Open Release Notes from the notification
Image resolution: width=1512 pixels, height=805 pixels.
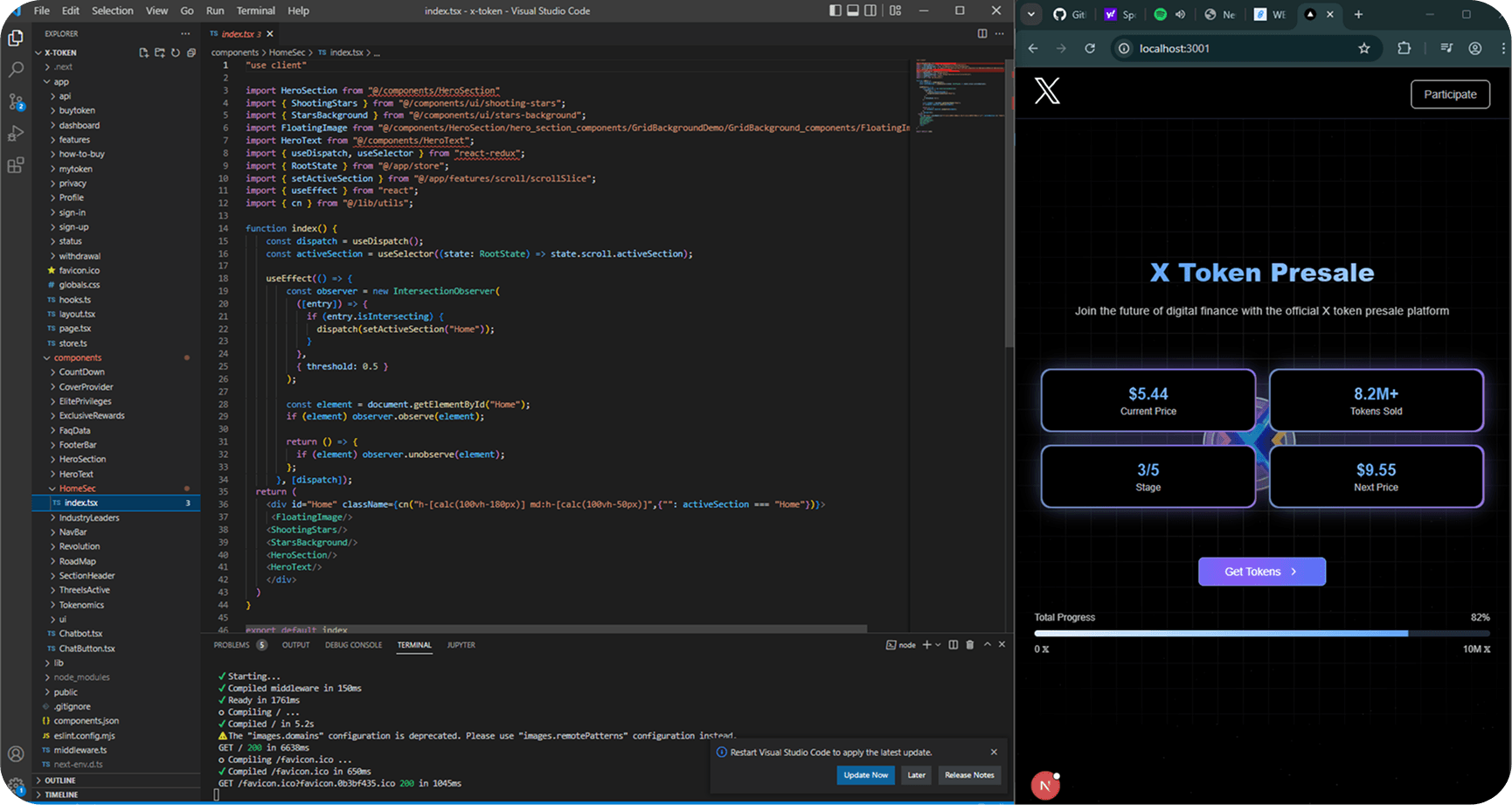click(x=969, y=775)
